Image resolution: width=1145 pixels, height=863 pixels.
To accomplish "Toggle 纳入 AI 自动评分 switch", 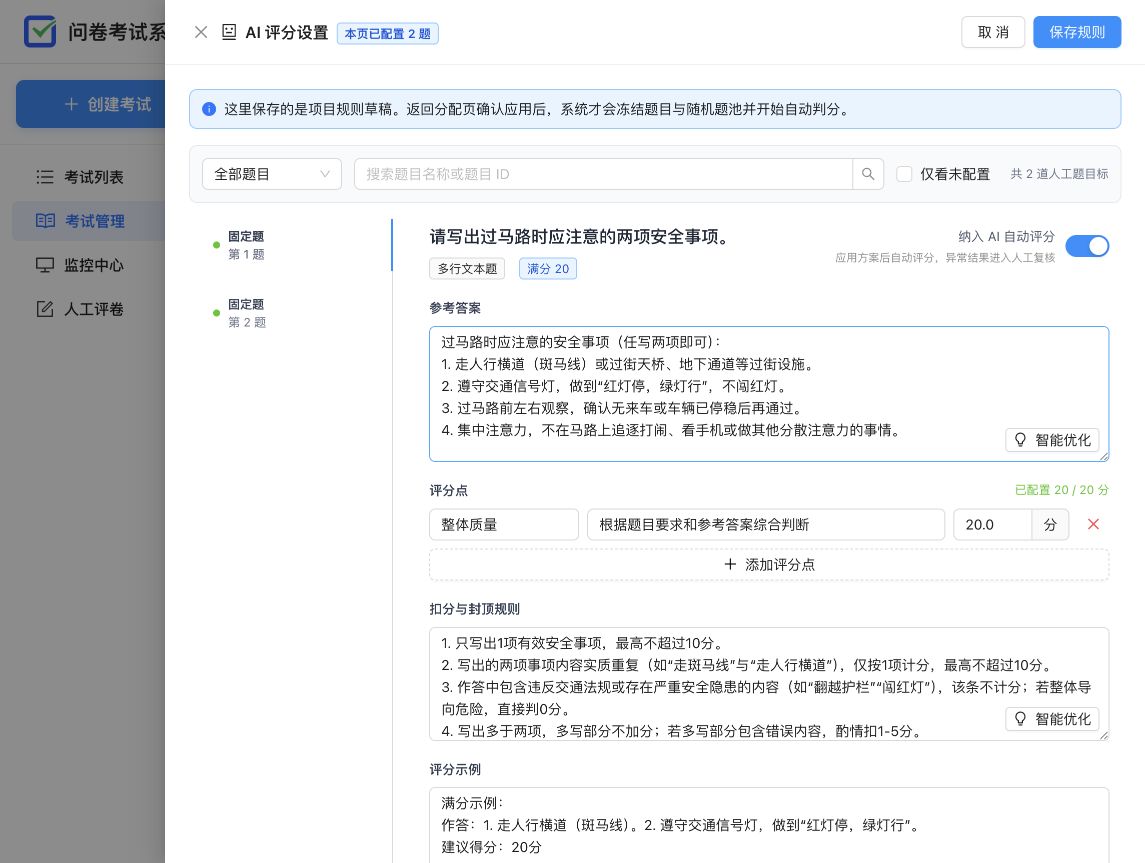I will (x=1087, y=246).
